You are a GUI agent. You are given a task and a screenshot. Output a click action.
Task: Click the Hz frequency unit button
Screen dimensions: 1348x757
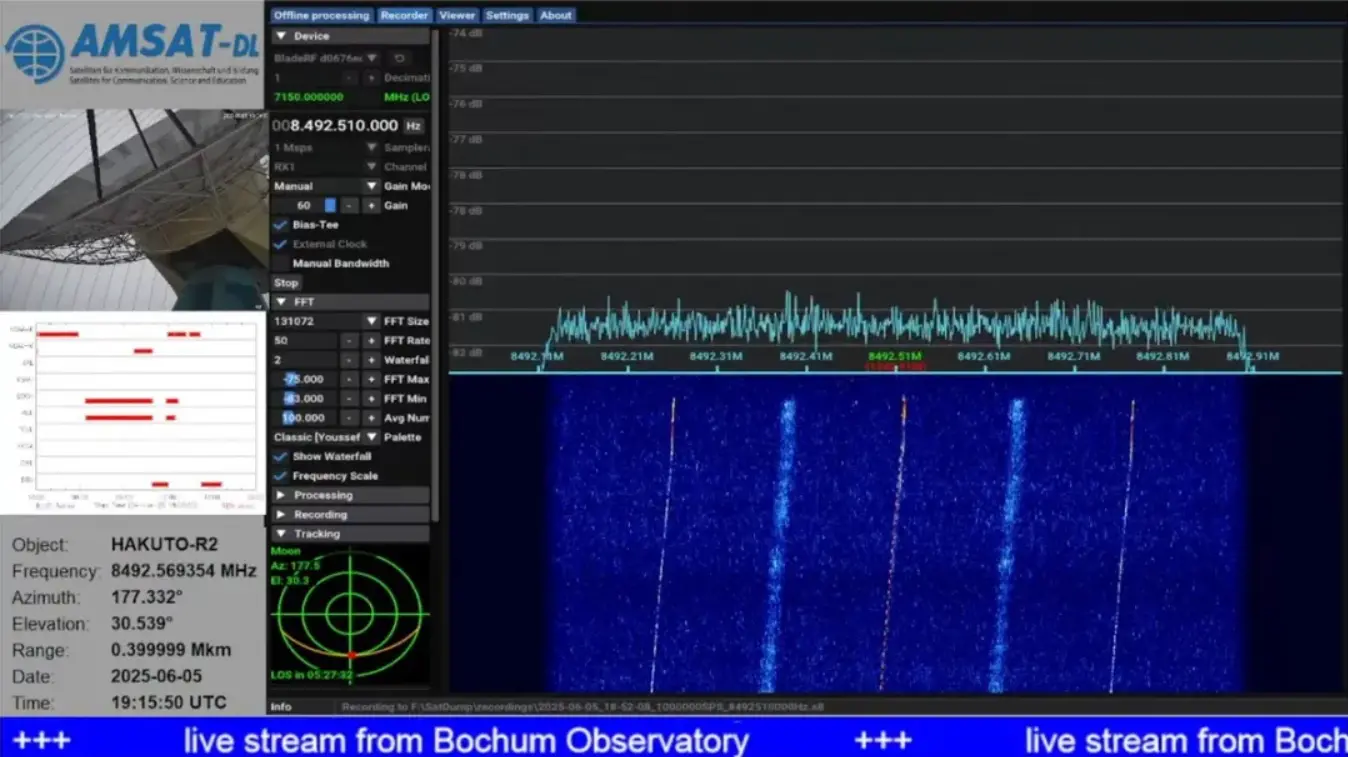point(413,126)
